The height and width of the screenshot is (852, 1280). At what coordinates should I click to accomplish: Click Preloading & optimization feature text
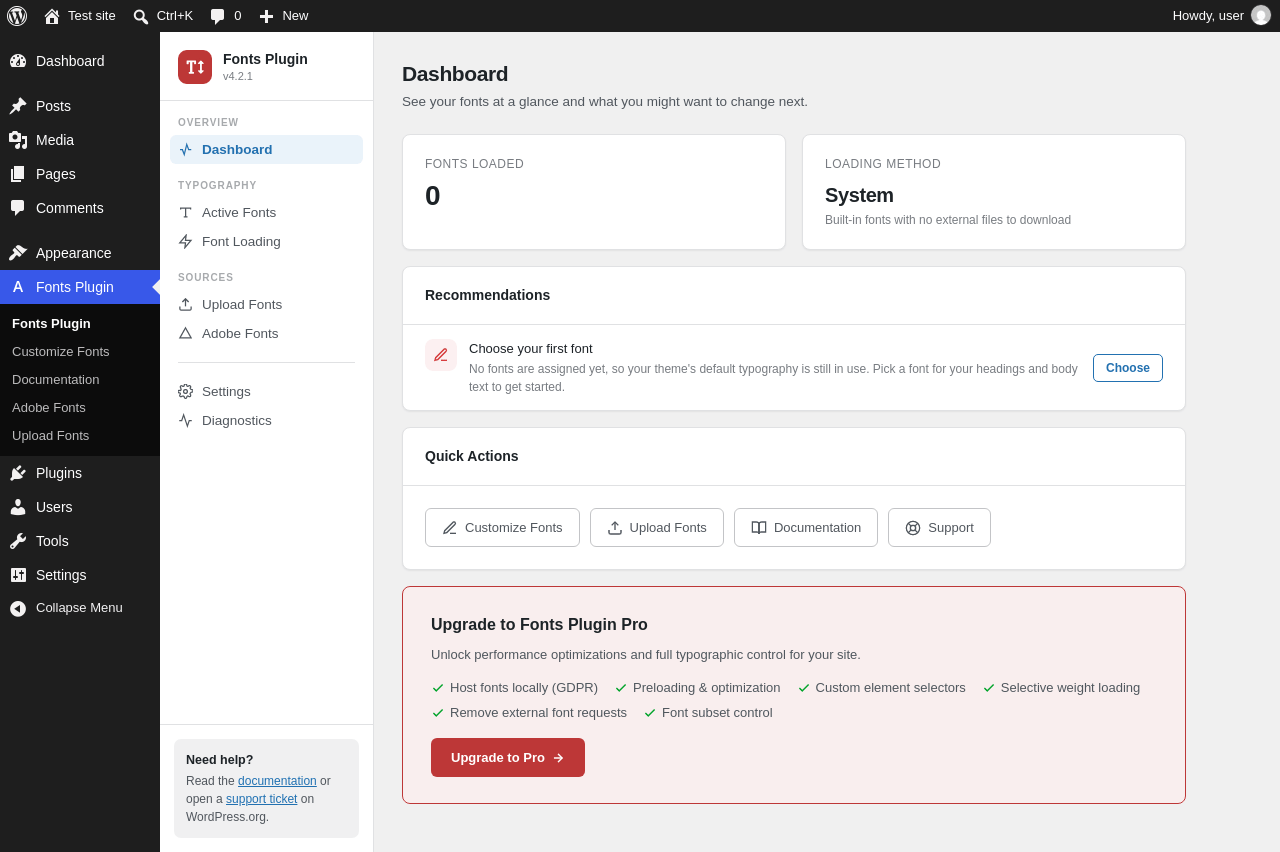click(x=707, y=688)
